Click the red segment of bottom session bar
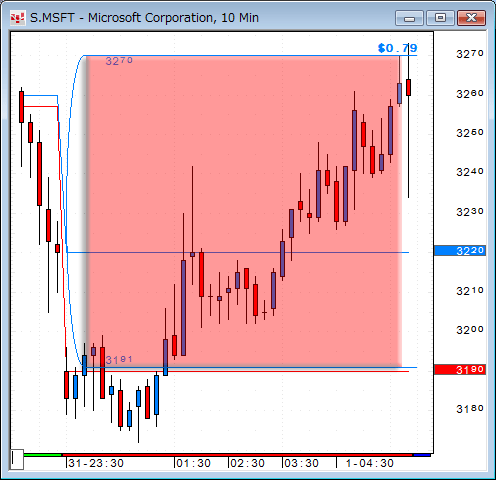This screenshot has height=480, width=496. 237,455
